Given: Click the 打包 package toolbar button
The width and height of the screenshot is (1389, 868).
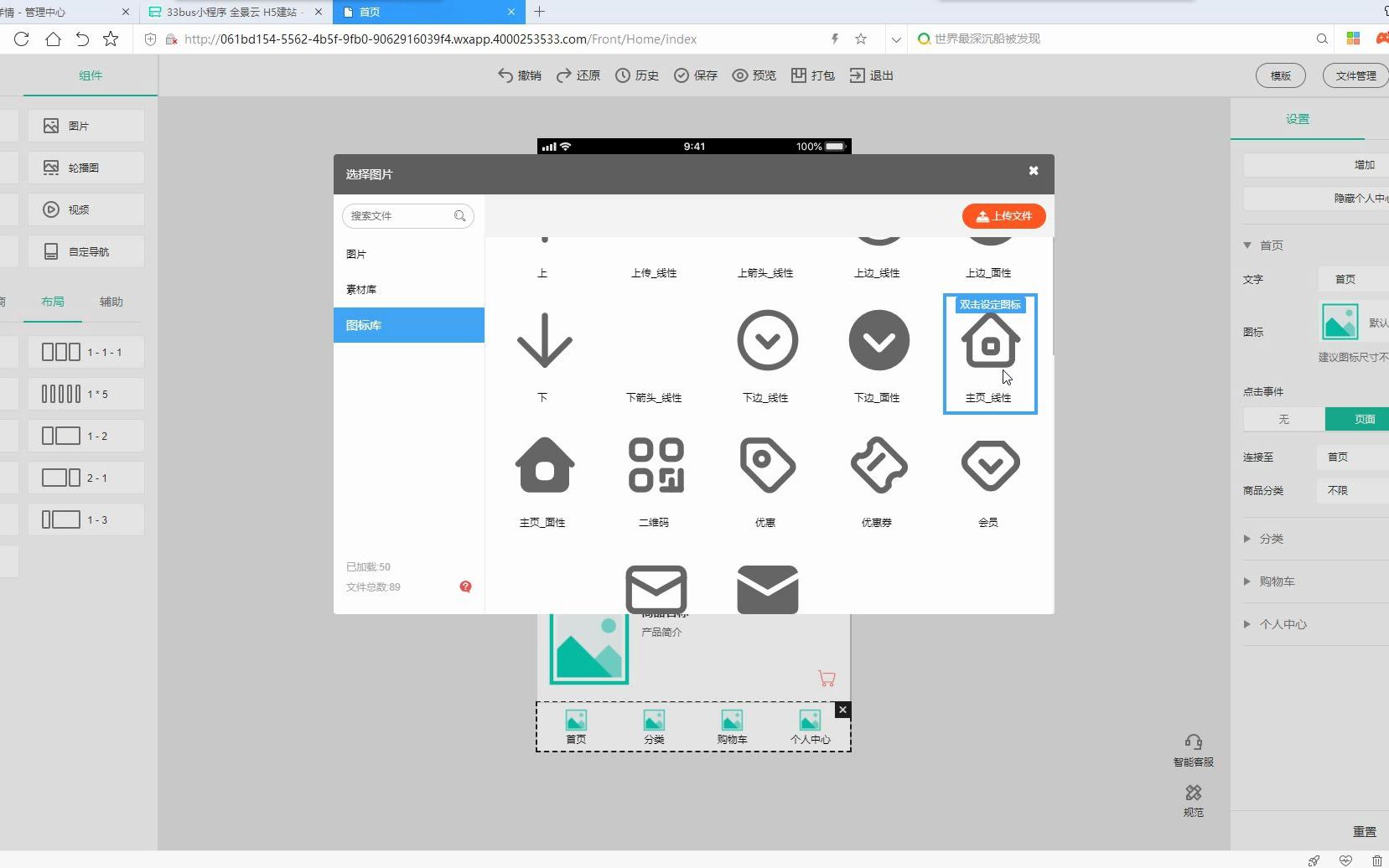Looking at the screenshot, I should (x=813, y=75).
